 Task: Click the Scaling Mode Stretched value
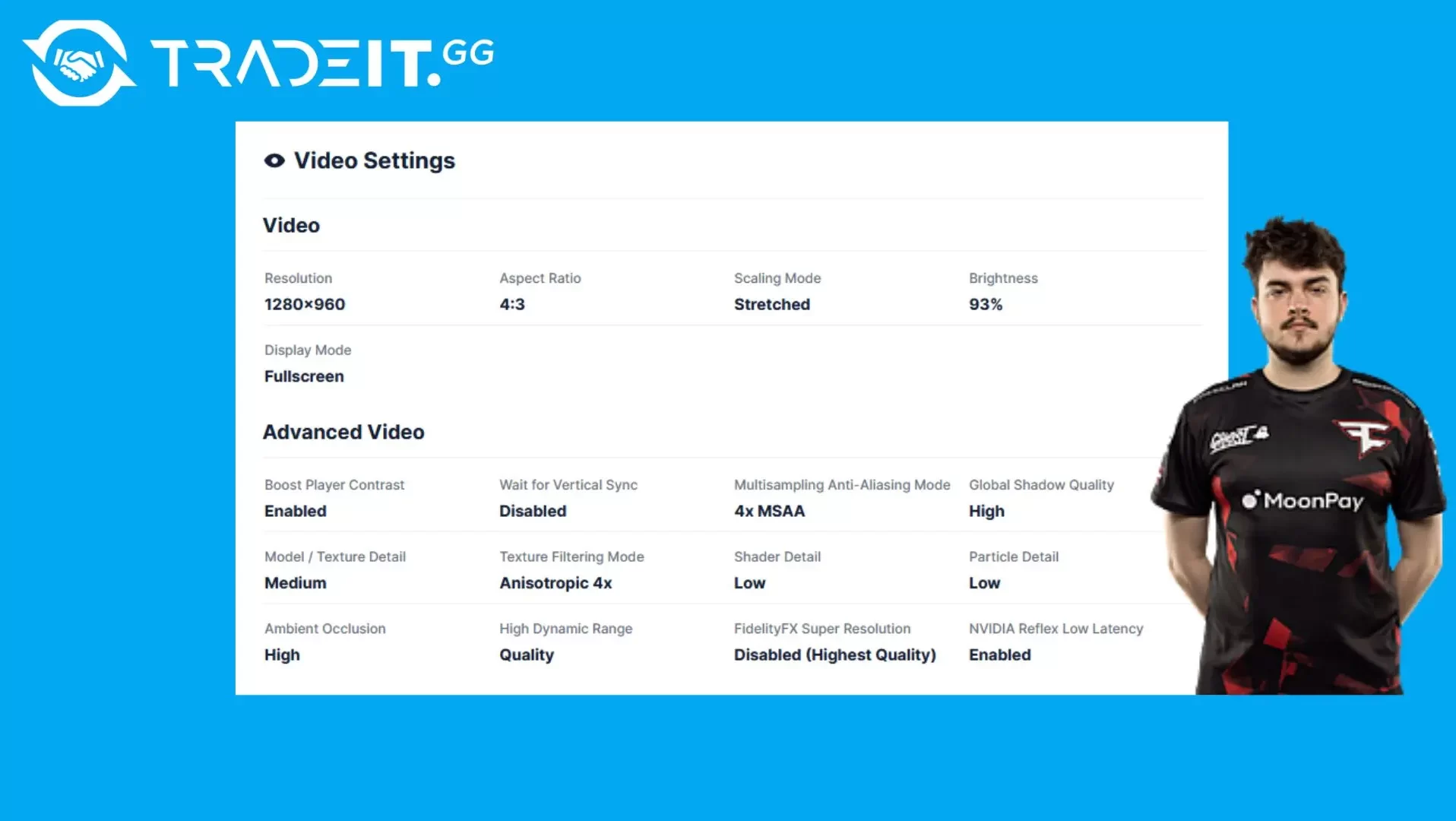[772, 304]
